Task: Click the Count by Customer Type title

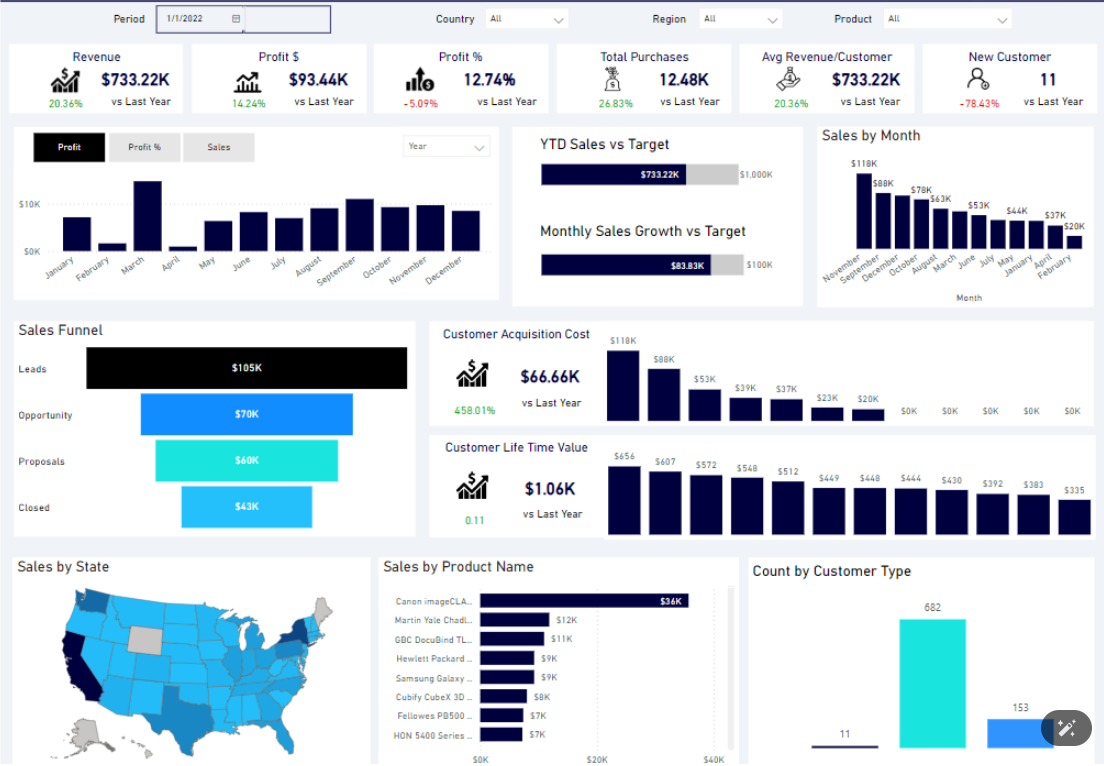Action: [832, 571]
